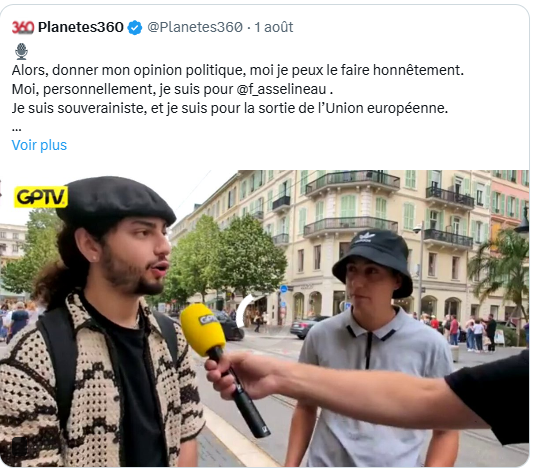Open the Planetes360 display name
534x470 pixels.
[80, 27]
